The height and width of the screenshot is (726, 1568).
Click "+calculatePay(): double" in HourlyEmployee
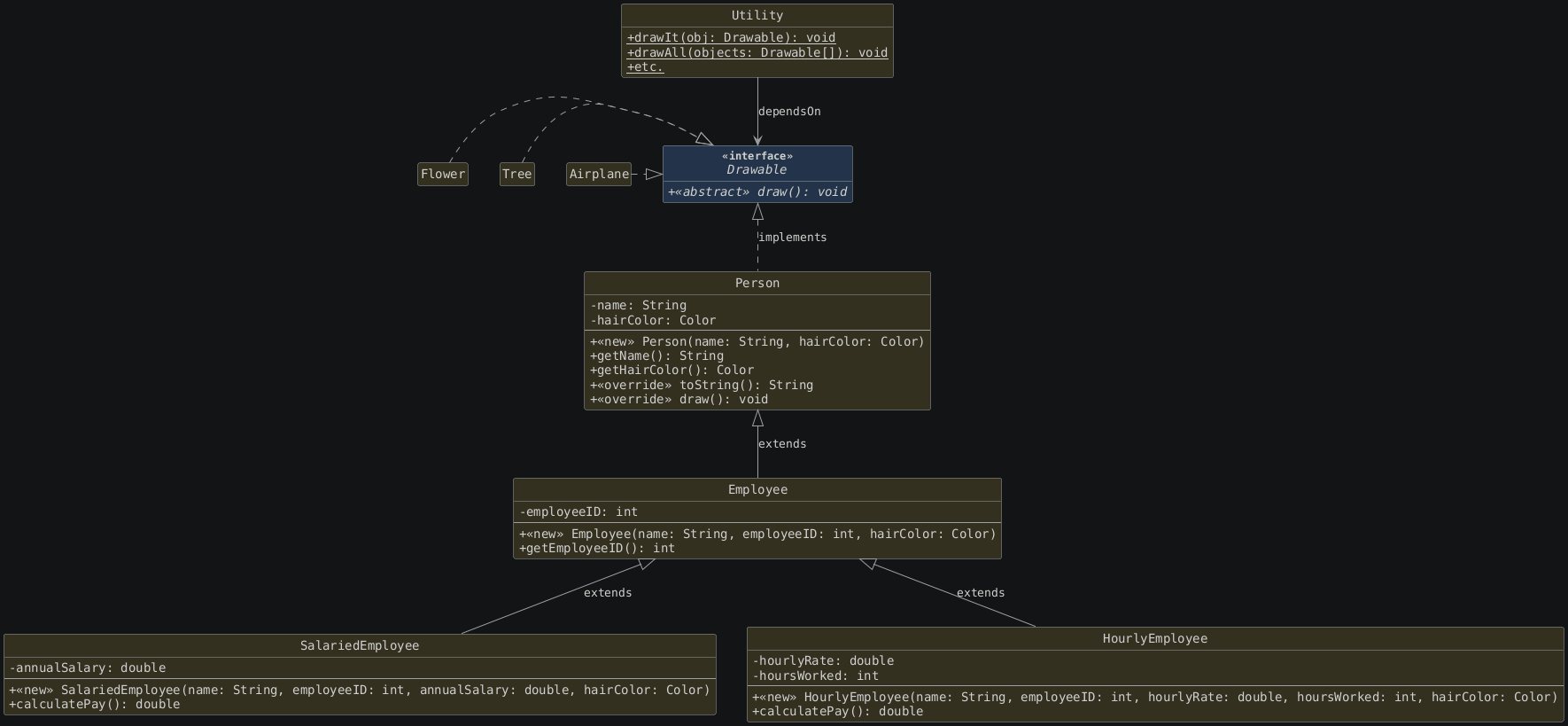(838, 712)
